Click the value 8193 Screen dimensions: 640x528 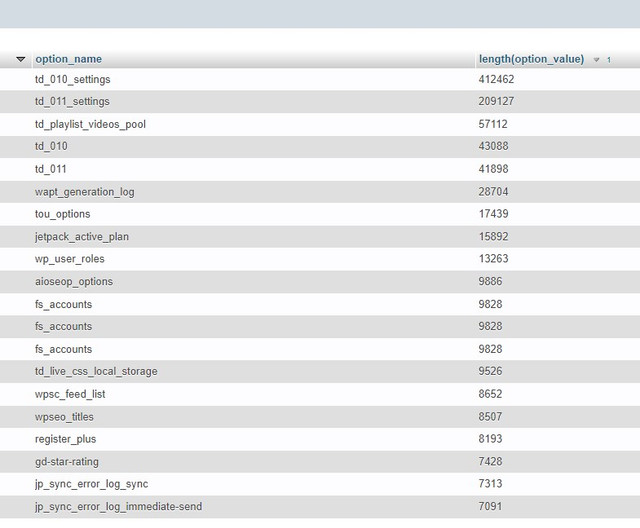point(490,439)
